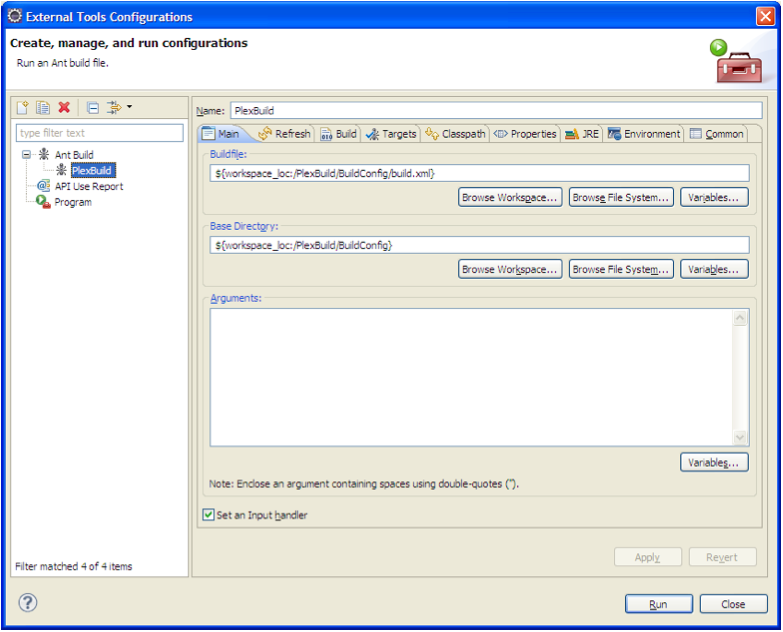Click Variables button under Base Directory
This screenshot has height=632, width=783.
click(x=714, y=269)
